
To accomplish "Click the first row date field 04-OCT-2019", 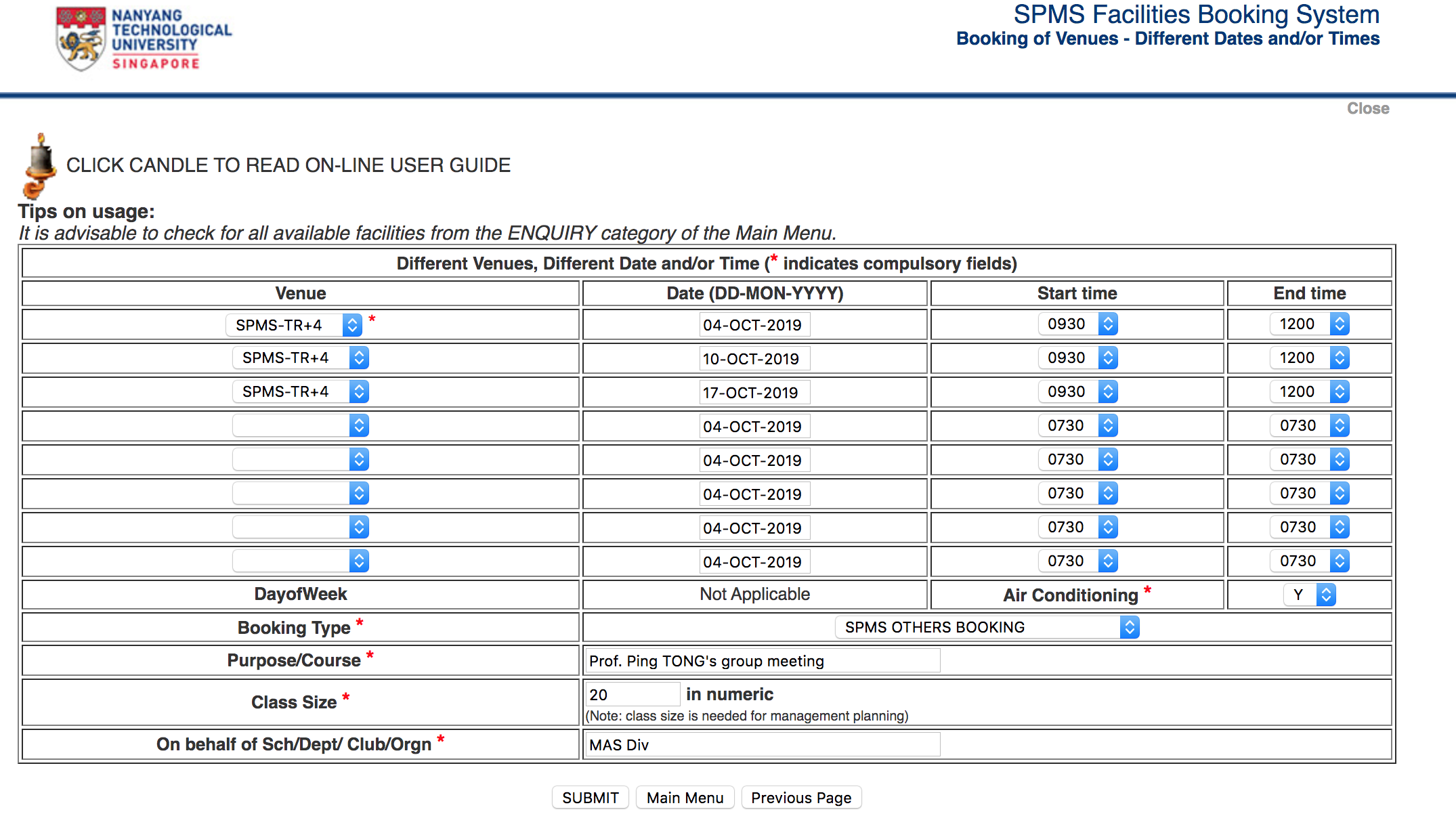I will (754, 325).
